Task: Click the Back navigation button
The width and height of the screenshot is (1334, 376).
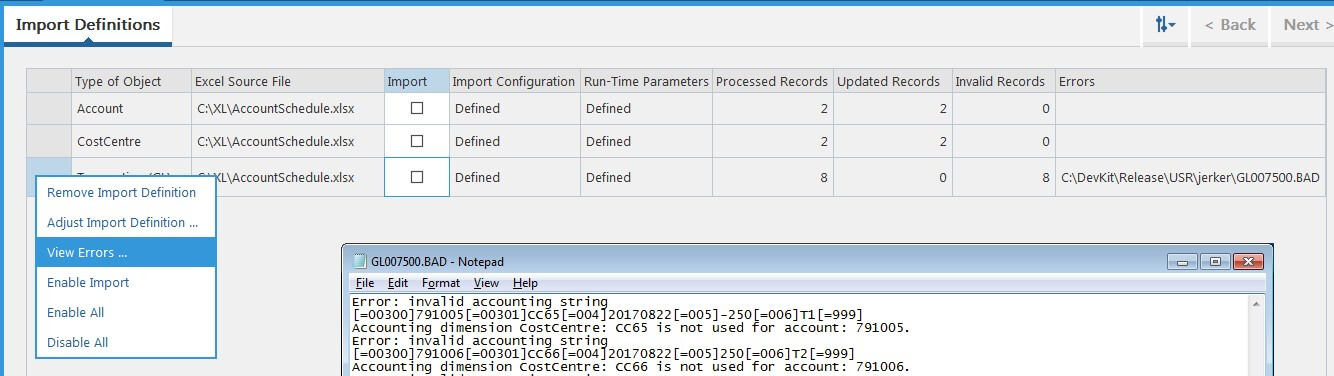Action: (x=1229, y=25)
